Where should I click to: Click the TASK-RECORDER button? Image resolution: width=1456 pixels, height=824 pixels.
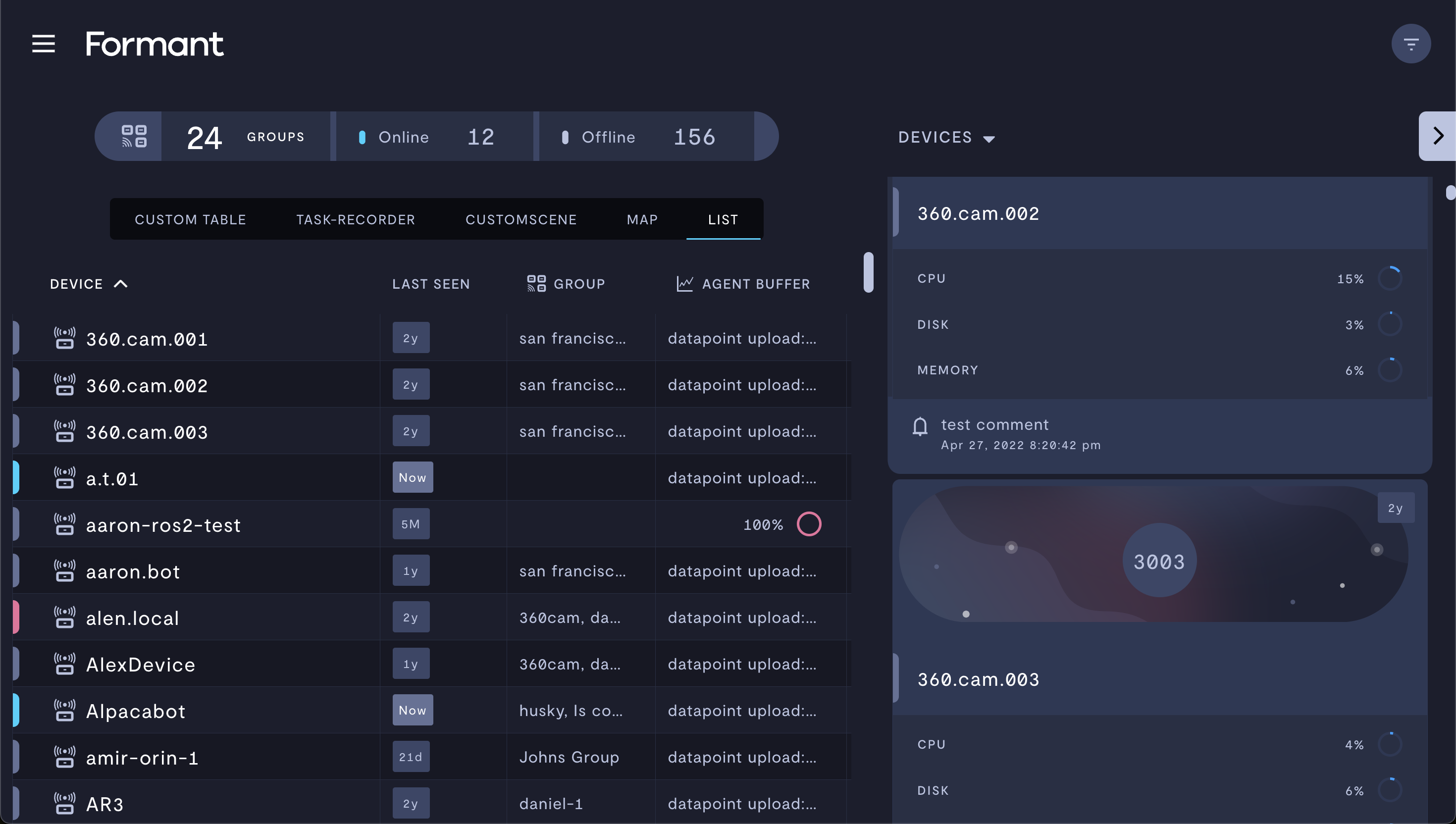click(356, 218)
